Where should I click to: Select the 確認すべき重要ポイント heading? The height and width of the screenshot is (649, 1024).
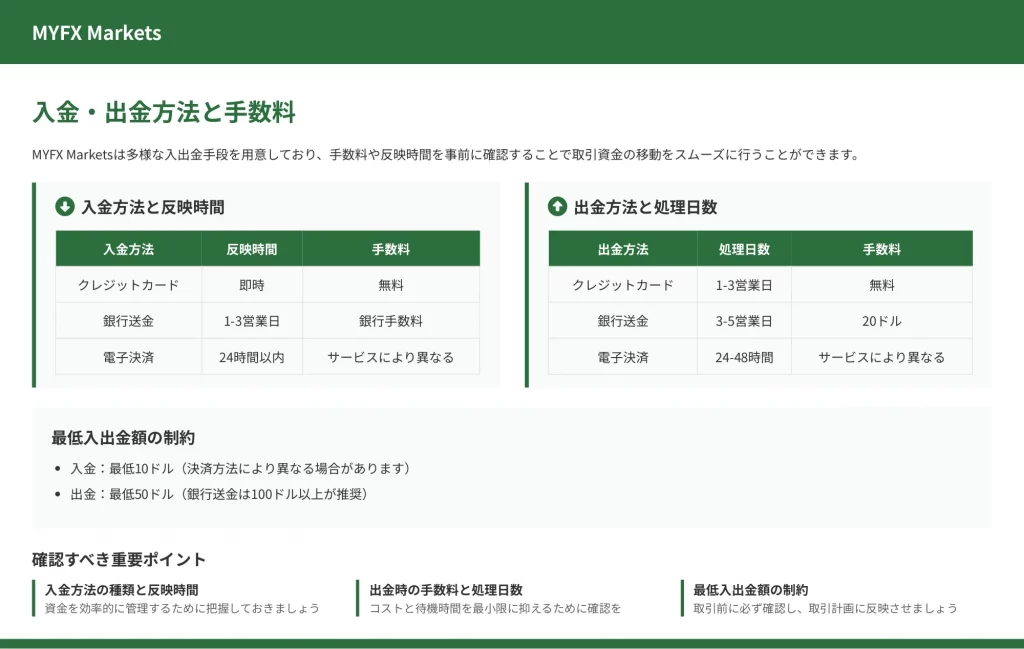[119, 559]
